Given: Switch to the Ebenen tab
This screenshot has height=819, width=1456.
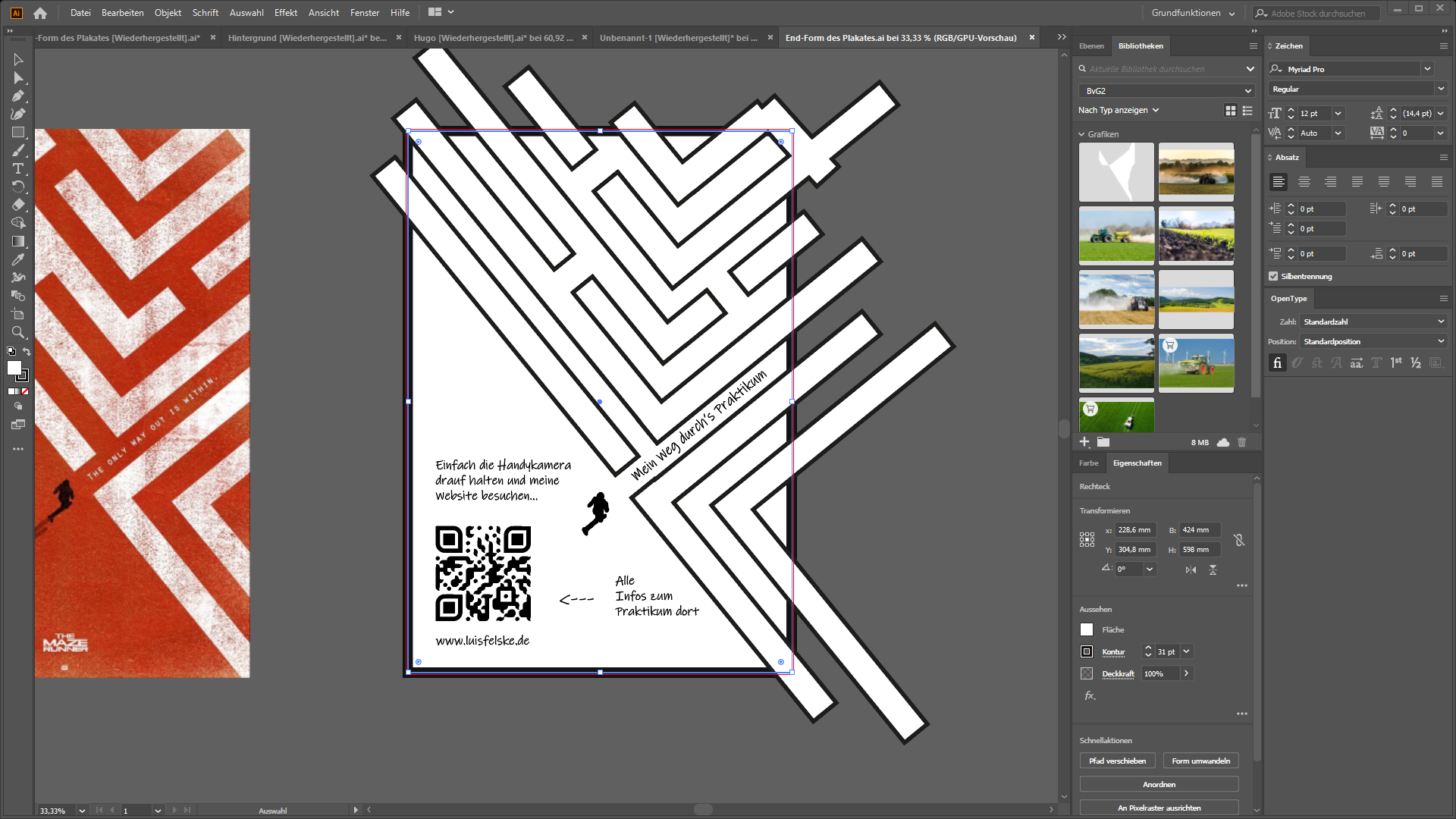Looking at the screenshot, I should [1091, 46].
